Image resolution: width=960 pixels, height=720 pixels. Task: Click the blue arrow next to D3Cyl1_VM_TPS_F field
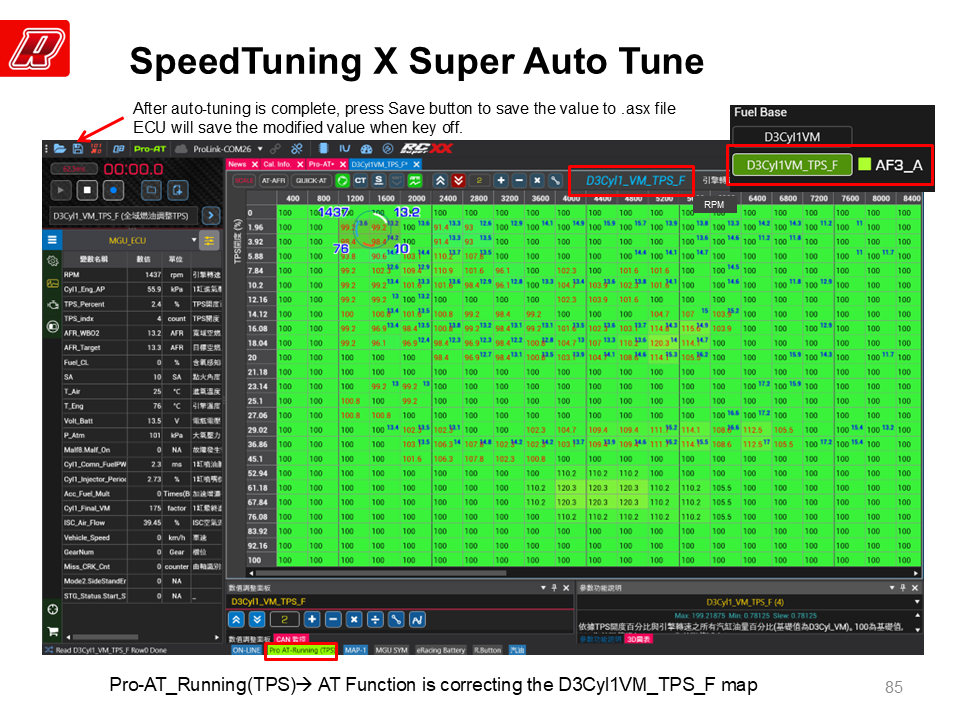point(211,216)
